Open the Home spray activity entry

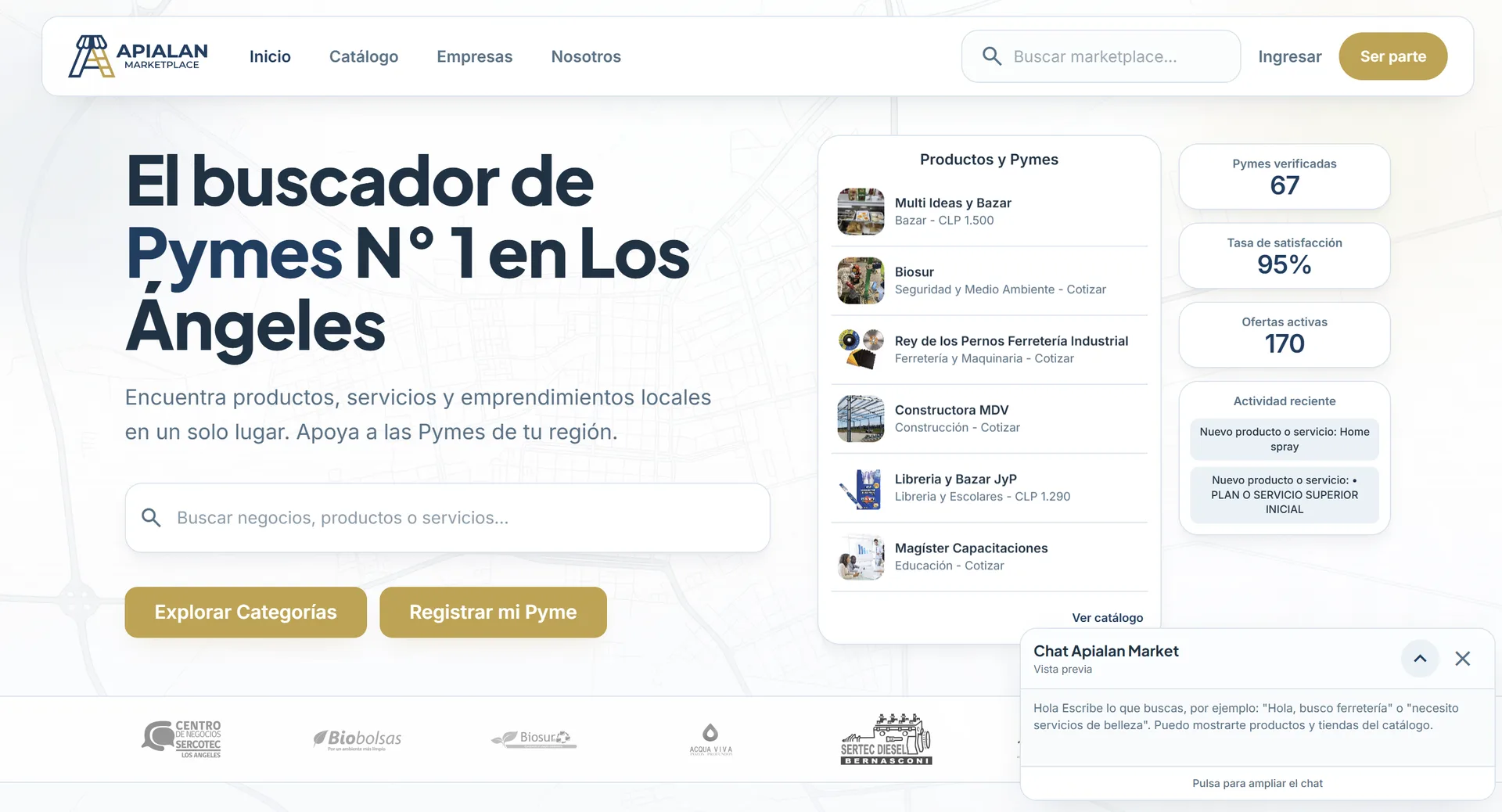pos(1285,440)
